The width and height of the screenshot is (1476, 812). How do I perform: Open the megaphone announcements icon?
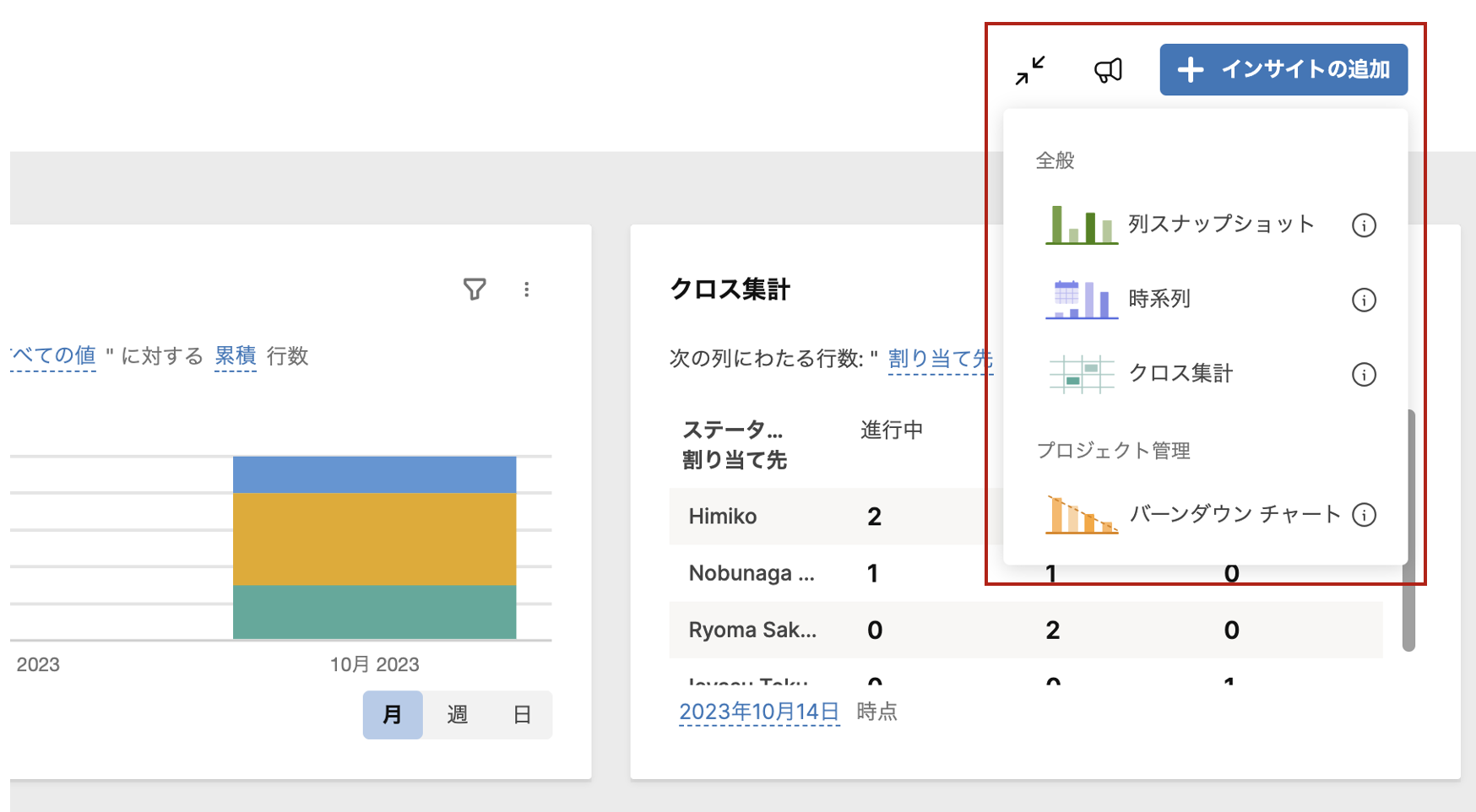[x=1108, y=70]
